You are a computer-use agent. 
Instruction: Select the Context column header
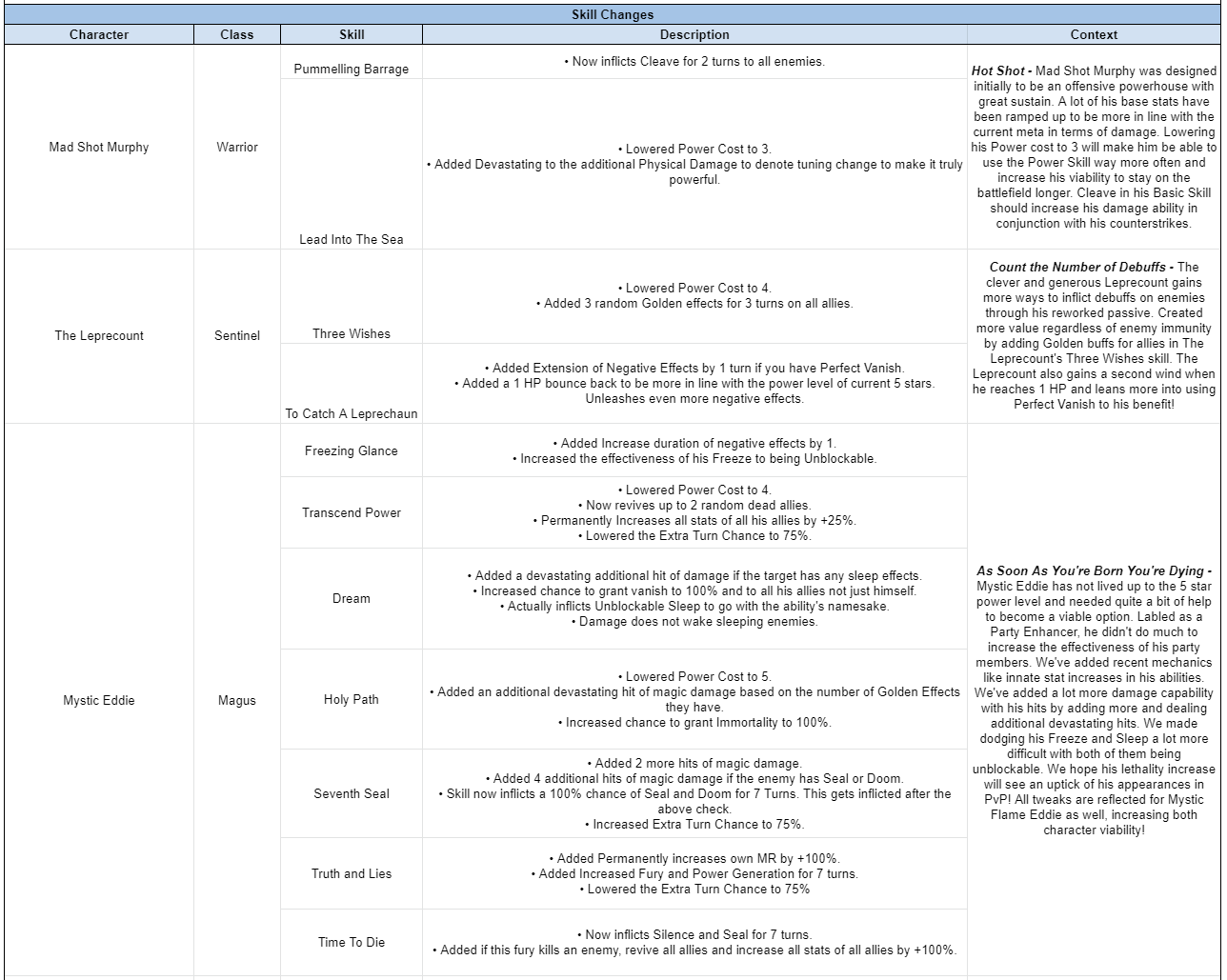pyautogui.click(x=1094, y=34)
